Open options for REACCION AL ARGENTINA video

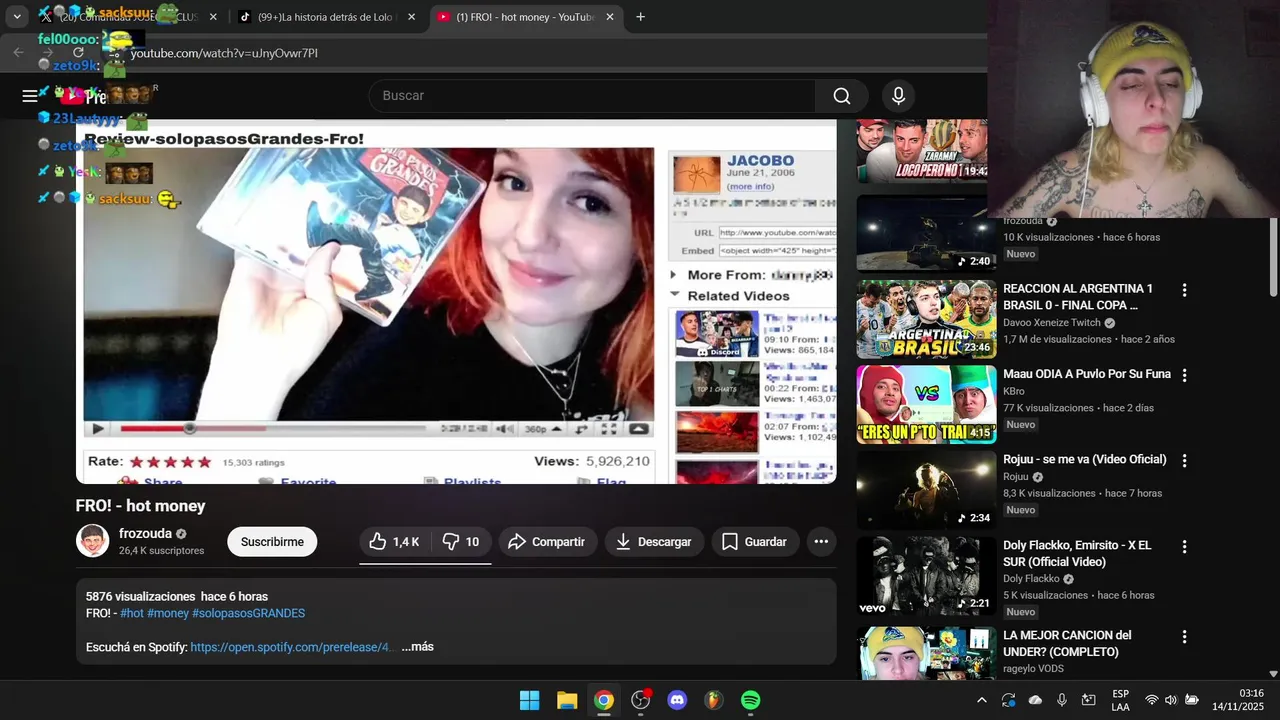click(x=1185, y=290)
